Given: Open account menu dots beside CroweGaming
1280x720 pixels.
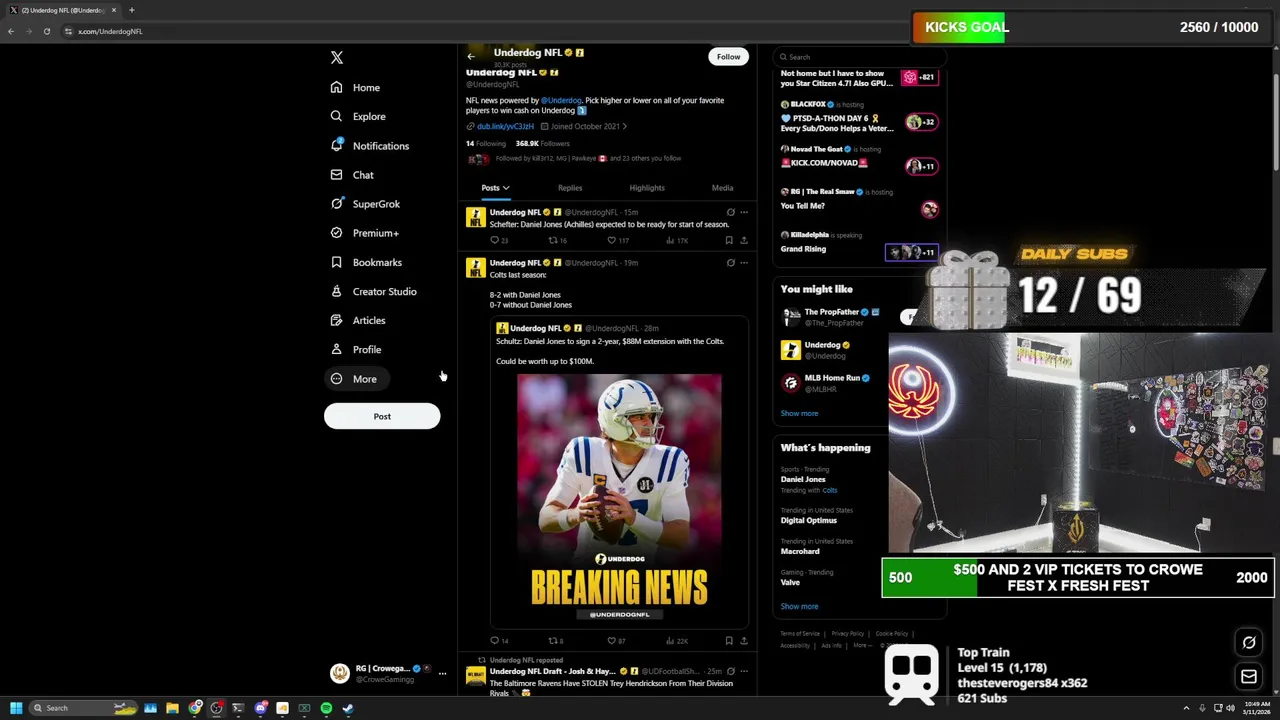Looking at the screenshot, I should [x=442, y=673].
